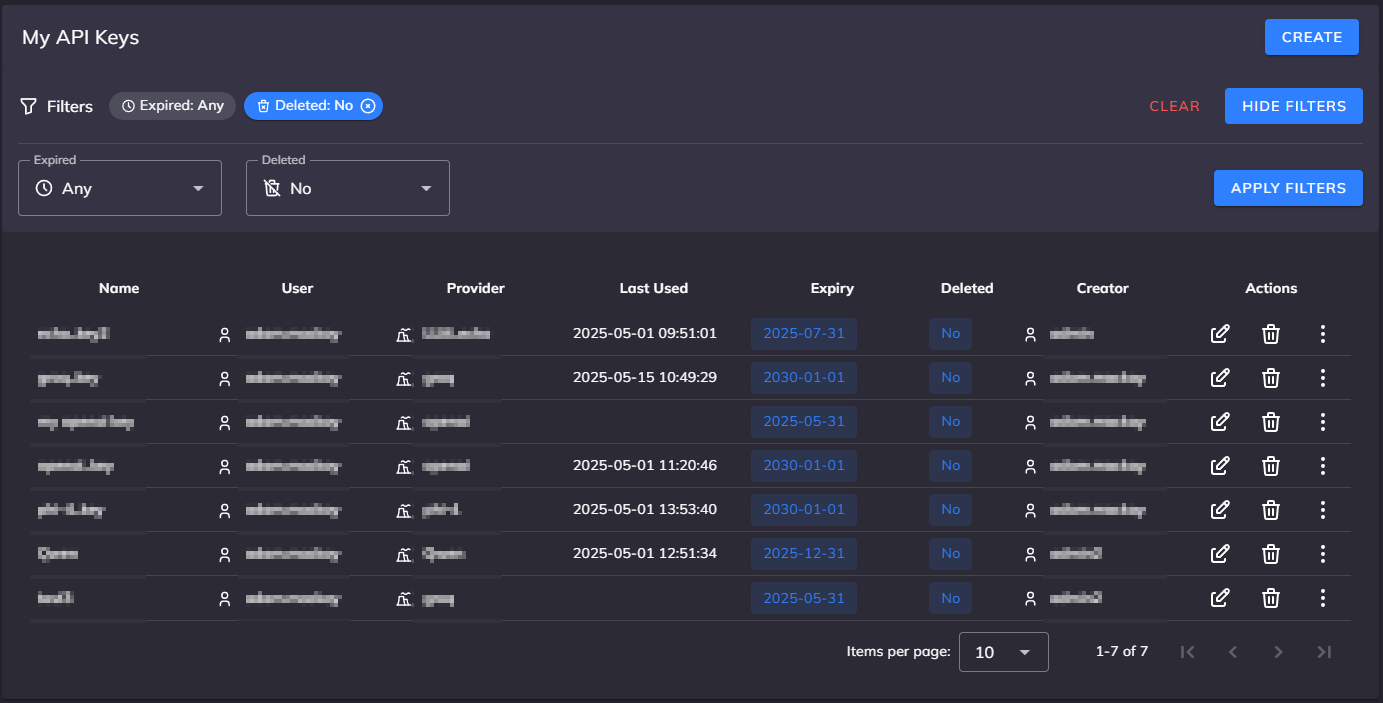Edit the key last used 2025-05-01 09:51:01

[x=1220, y=334]
